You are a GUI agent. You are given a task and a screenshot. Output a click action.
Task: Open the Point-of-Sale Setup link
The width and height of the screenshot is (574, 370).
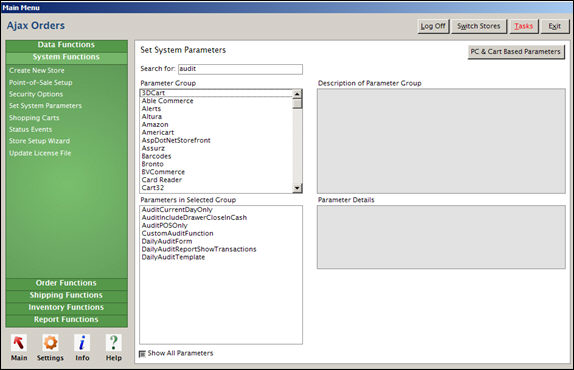41,82
